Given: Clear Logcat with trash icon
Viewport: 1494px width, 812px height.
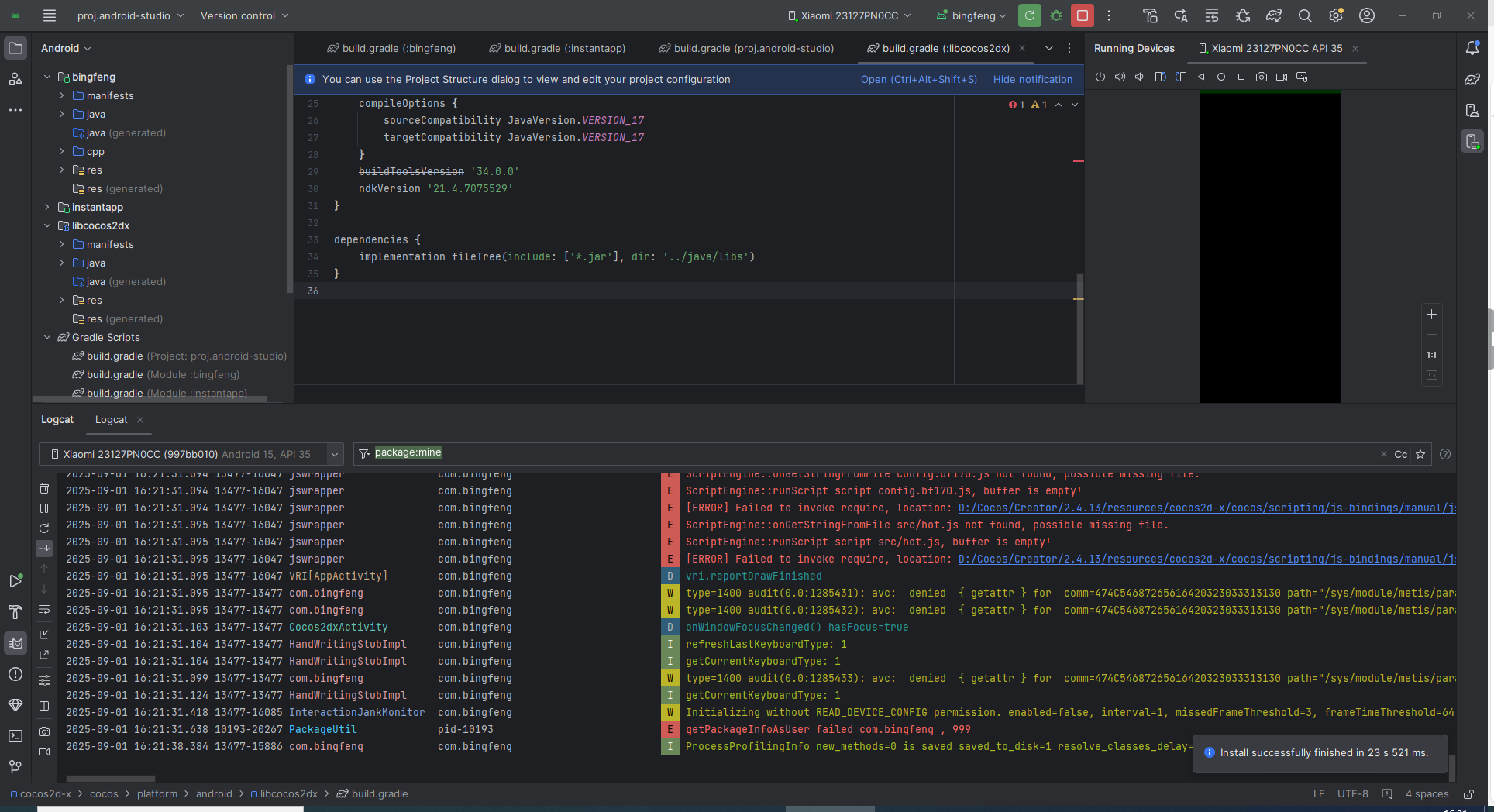Looking at the screenshot, I should click(x=44, y=488).
